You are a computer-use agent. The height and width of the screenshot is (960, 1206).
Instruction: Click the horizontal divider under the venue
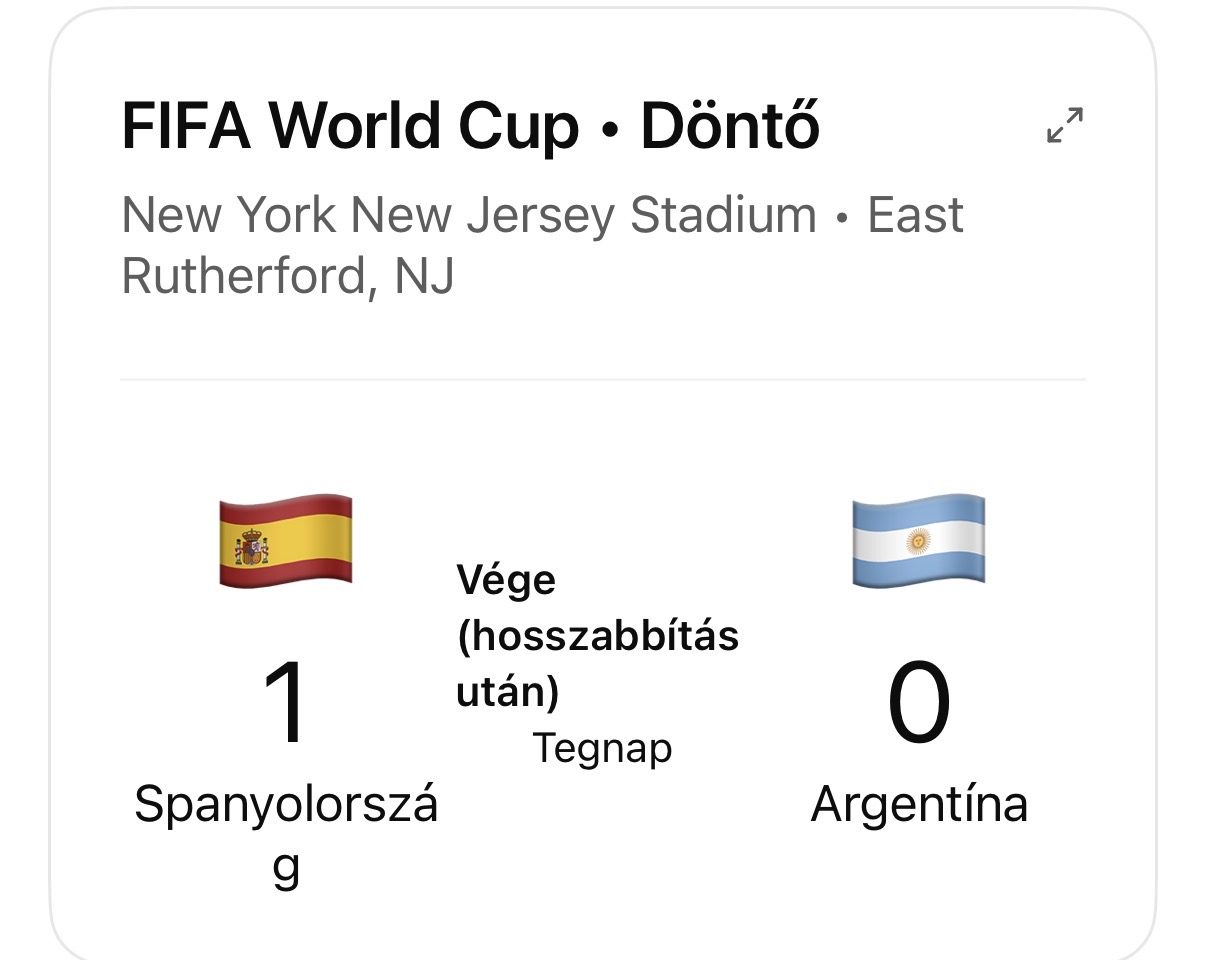click(603, 380)
